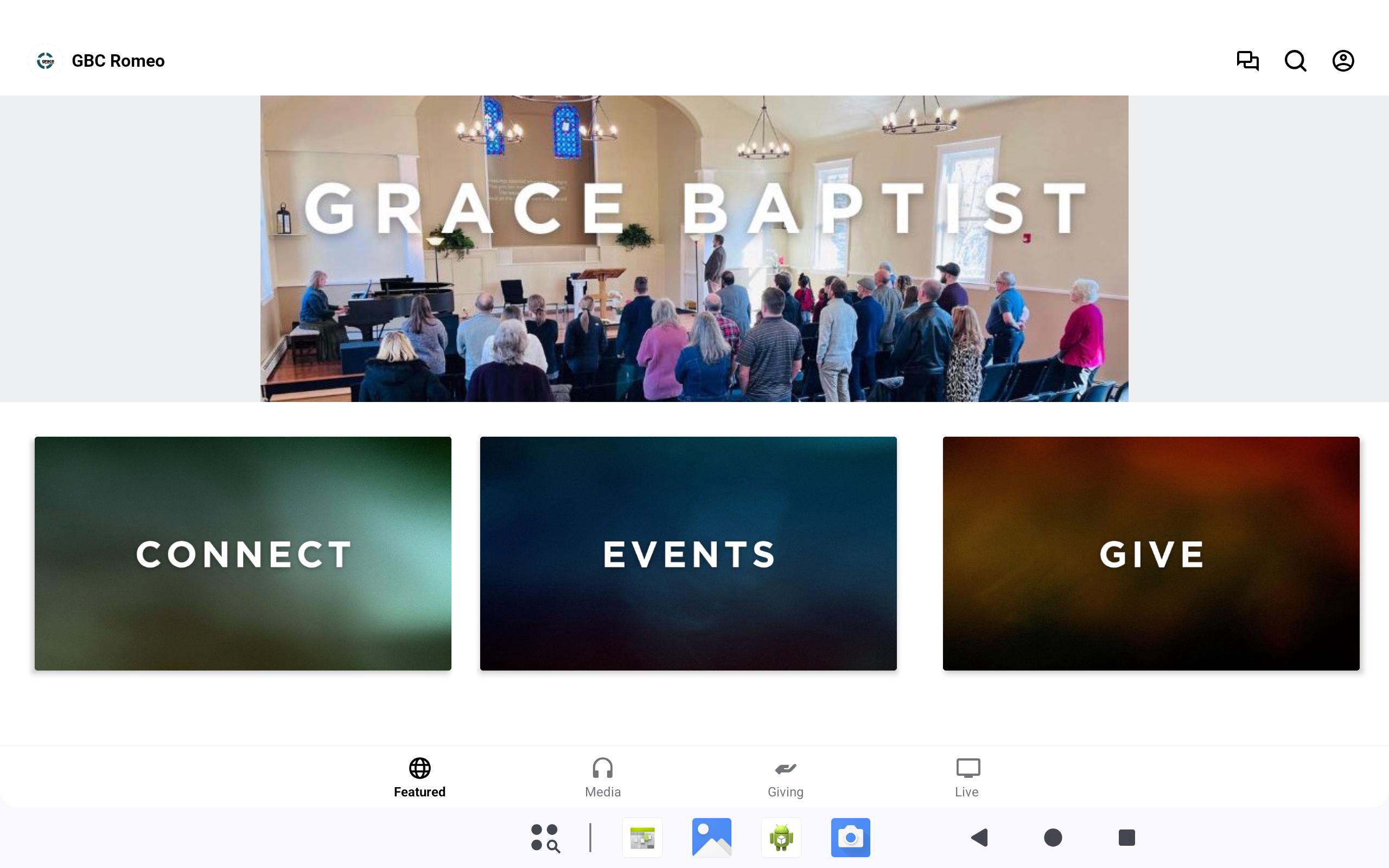
Task: Open the user profile icon
Action: point(1342,61)
